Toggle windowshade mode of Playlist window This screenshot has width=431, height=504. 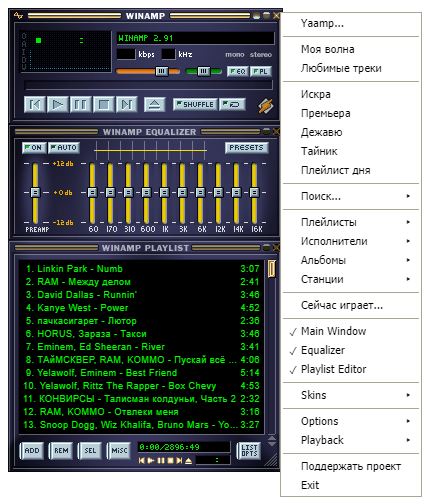click(266, 248)
